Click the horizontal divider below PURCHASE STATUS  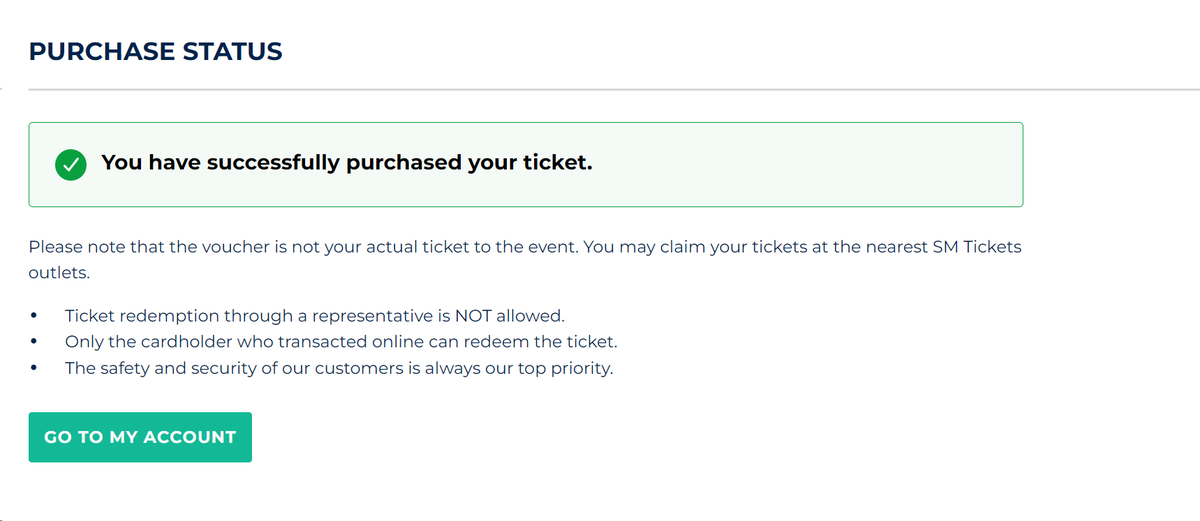point(614,90)
